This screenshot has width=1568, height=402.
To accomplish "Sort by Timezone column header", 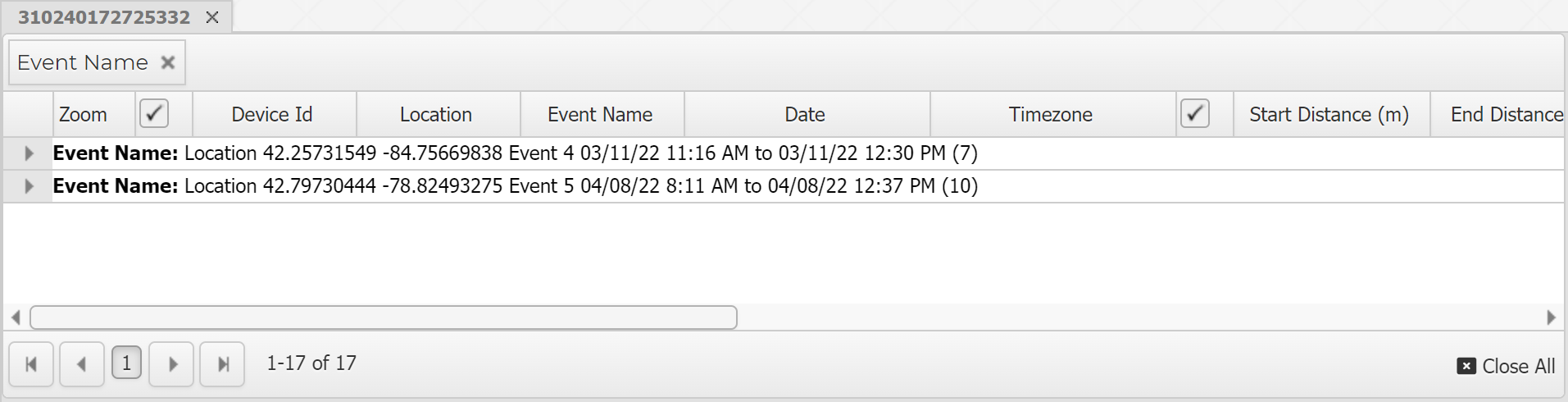I will point(1050,114).
